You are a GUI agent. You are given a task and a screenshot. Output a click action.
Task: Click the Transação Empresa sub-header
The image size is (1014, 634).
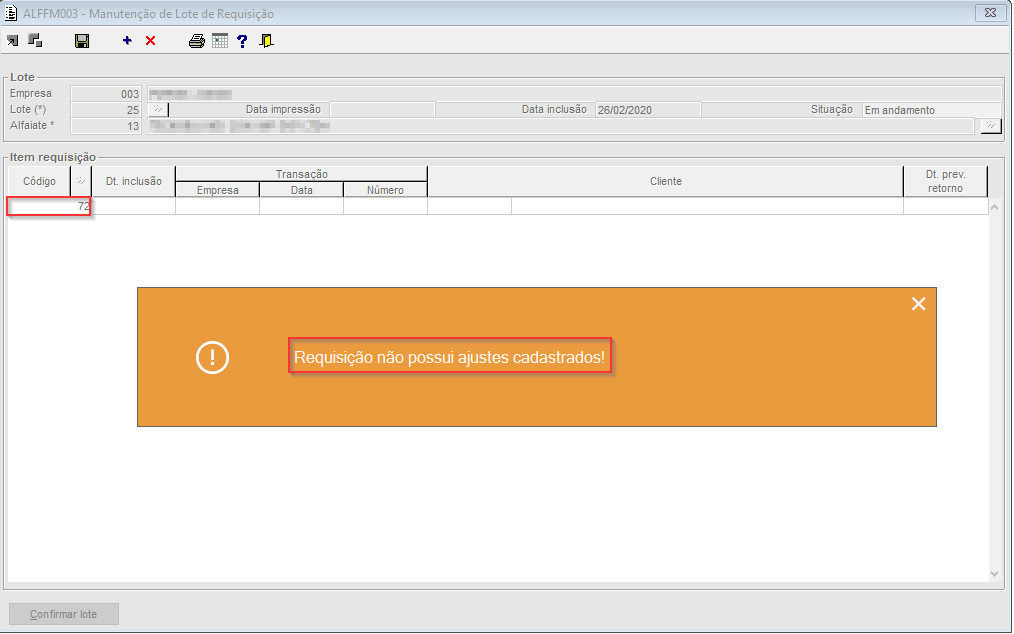tap(217, 190)
